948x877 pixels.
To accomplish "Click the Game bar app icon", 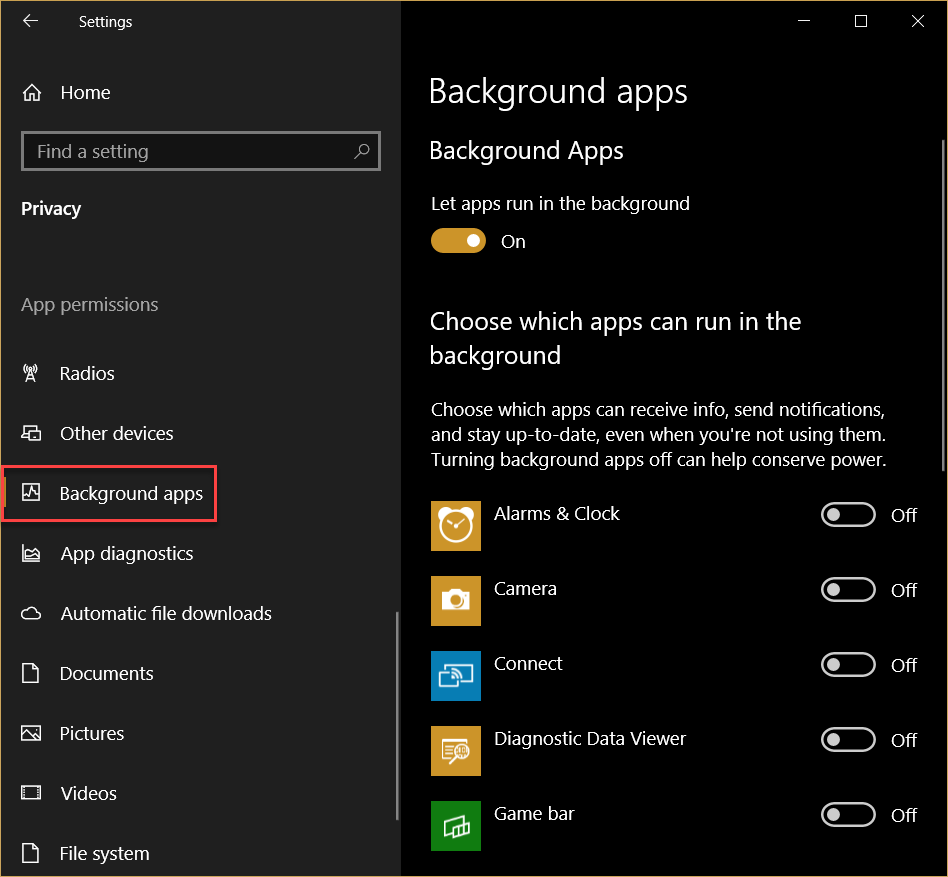I will 456,826.
